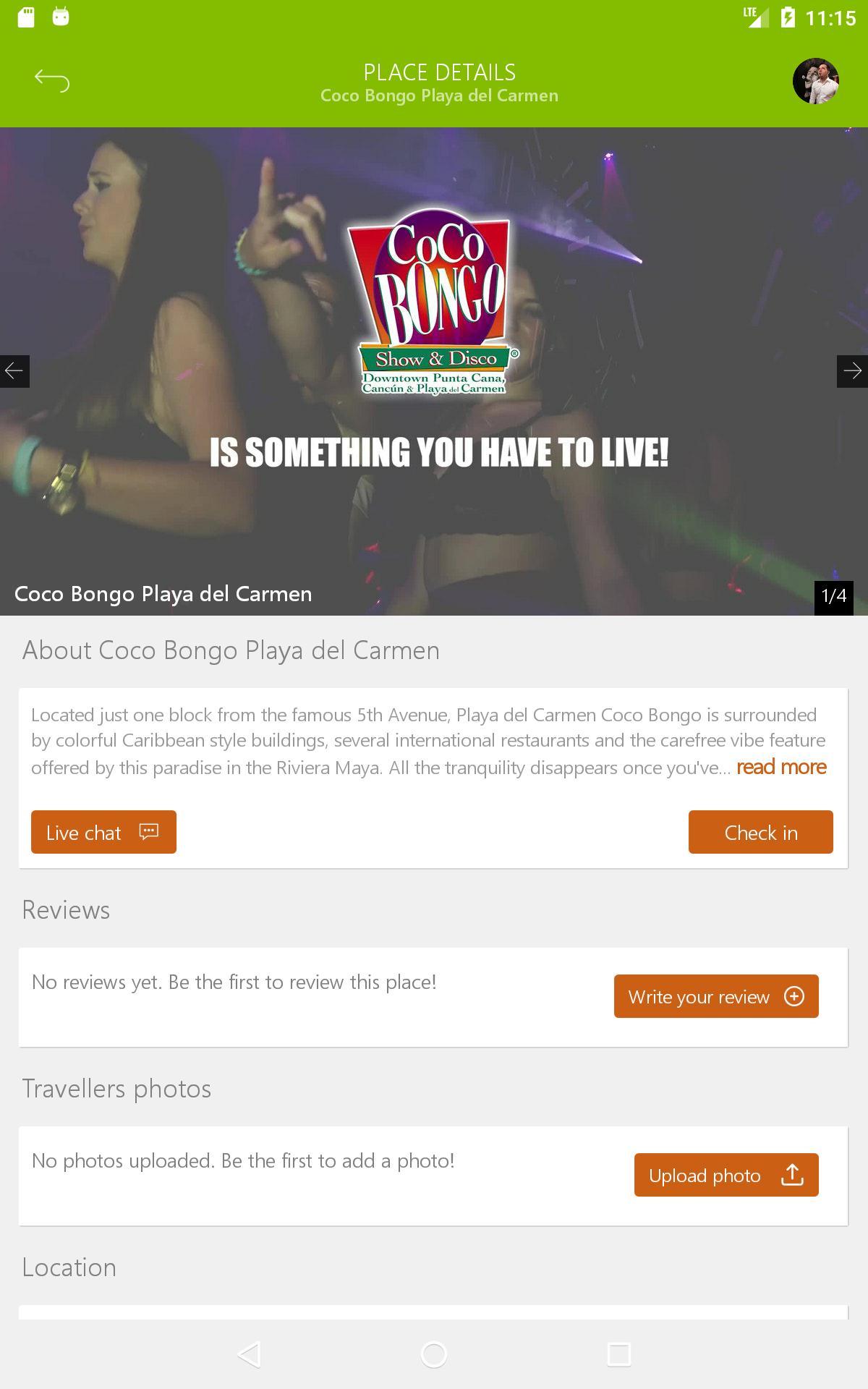Upload photo to Travellers photos
868x1389 pixels.
click(726, 1175)
